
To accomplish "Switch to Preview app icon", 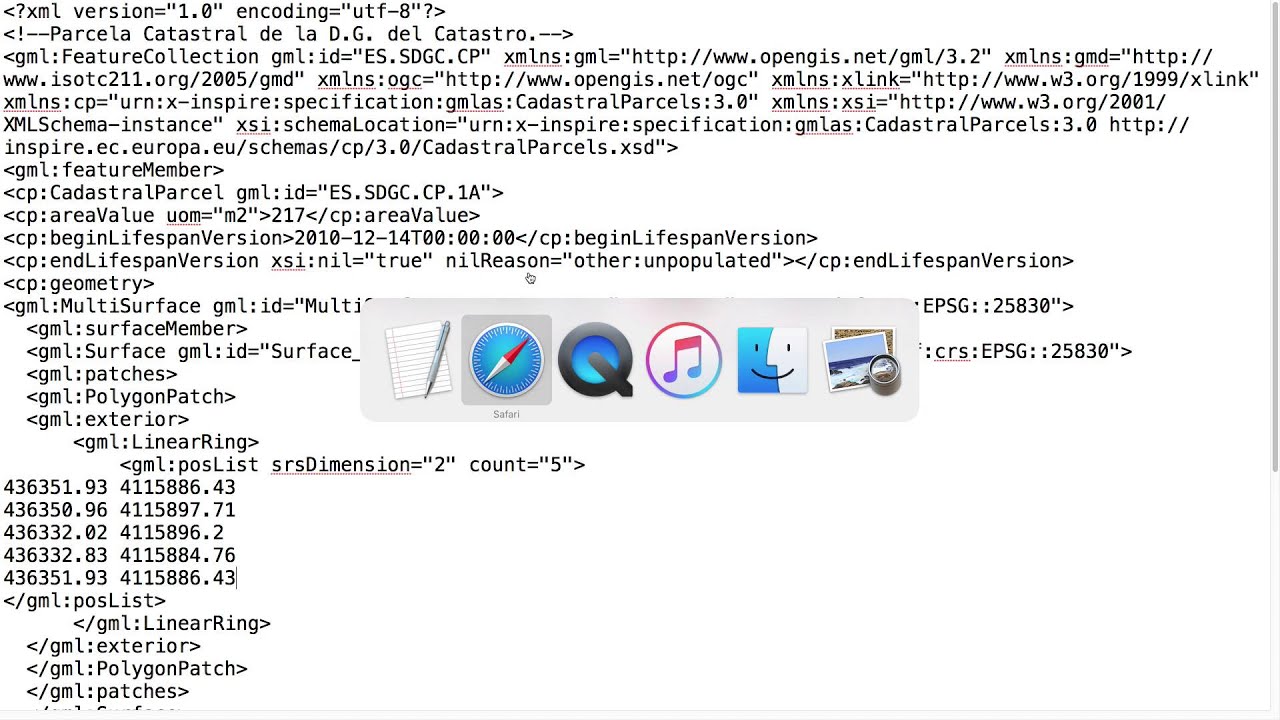I will click(x=861, y=360).
